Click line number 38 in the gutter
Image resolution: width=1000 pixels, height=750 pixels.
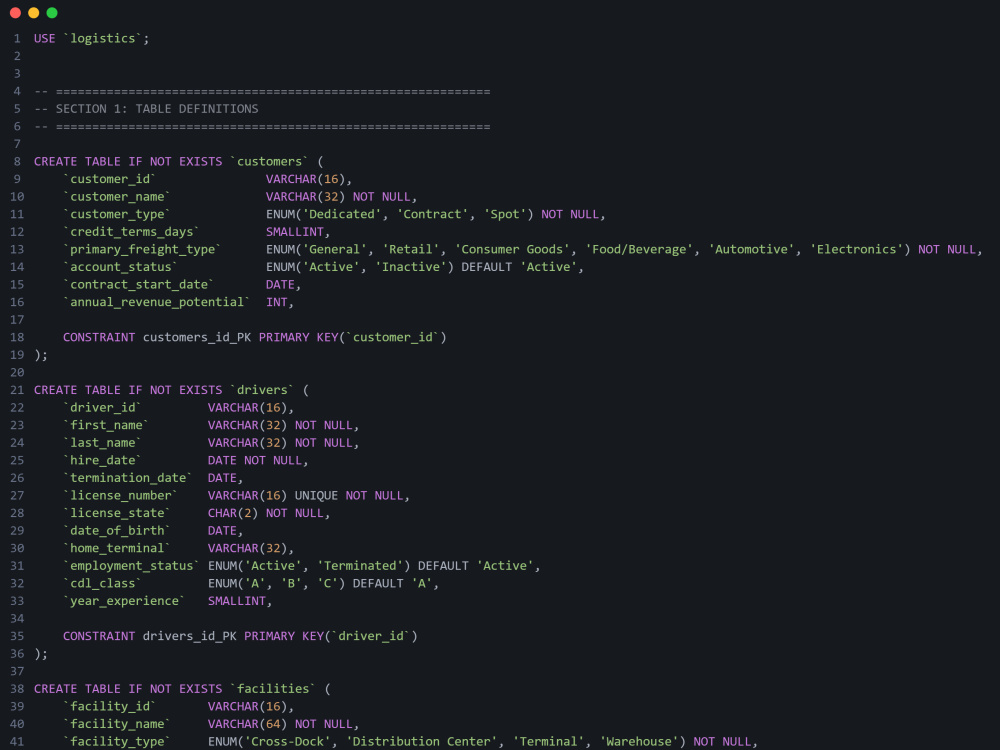pos(17,689)
